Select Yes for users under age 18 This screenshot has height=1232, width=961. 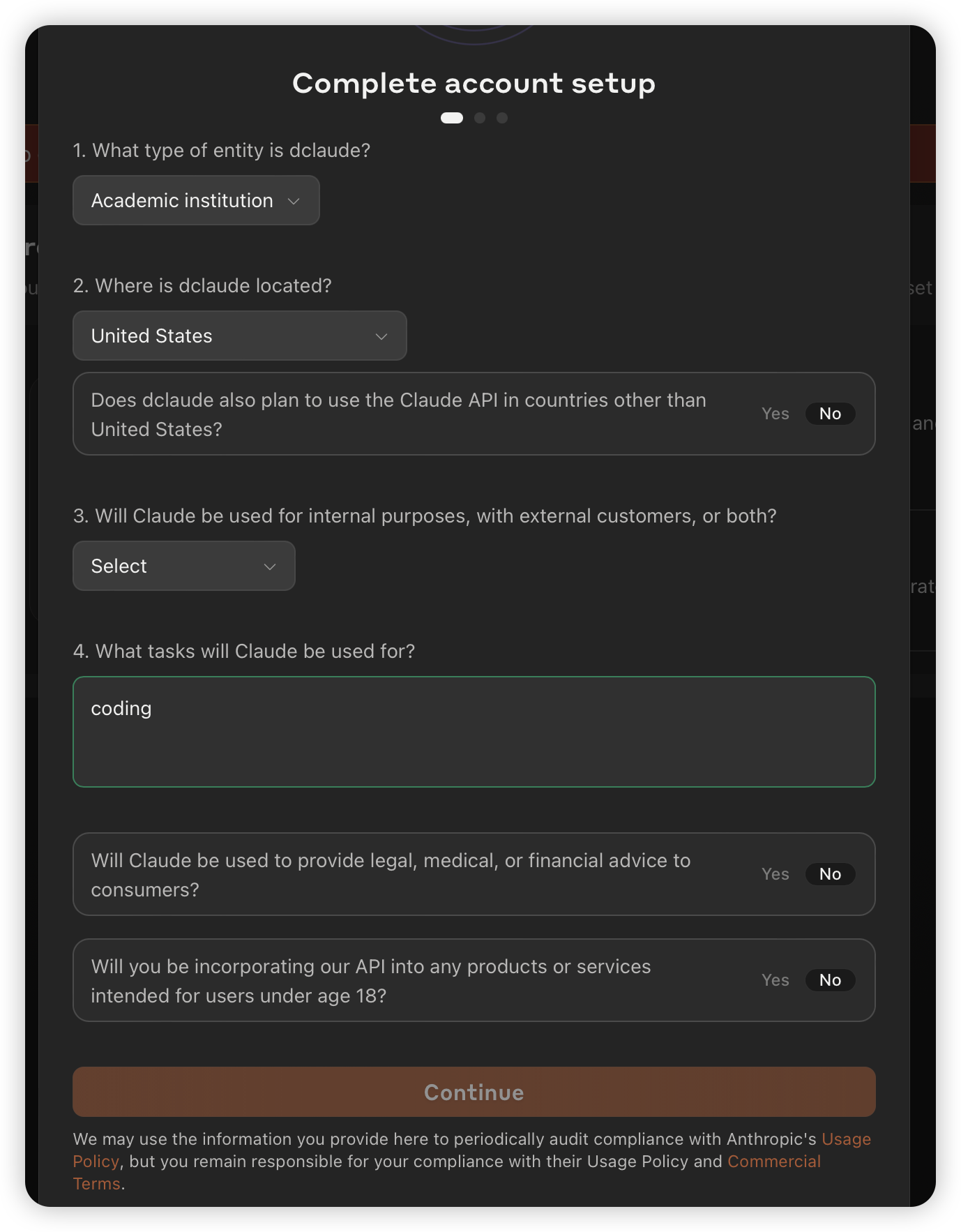click(775, 980)
